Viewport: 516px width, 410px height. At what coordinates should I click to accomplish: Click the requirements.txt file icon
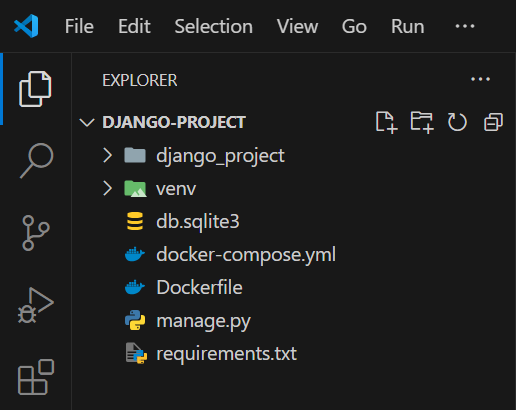(136, 353)
